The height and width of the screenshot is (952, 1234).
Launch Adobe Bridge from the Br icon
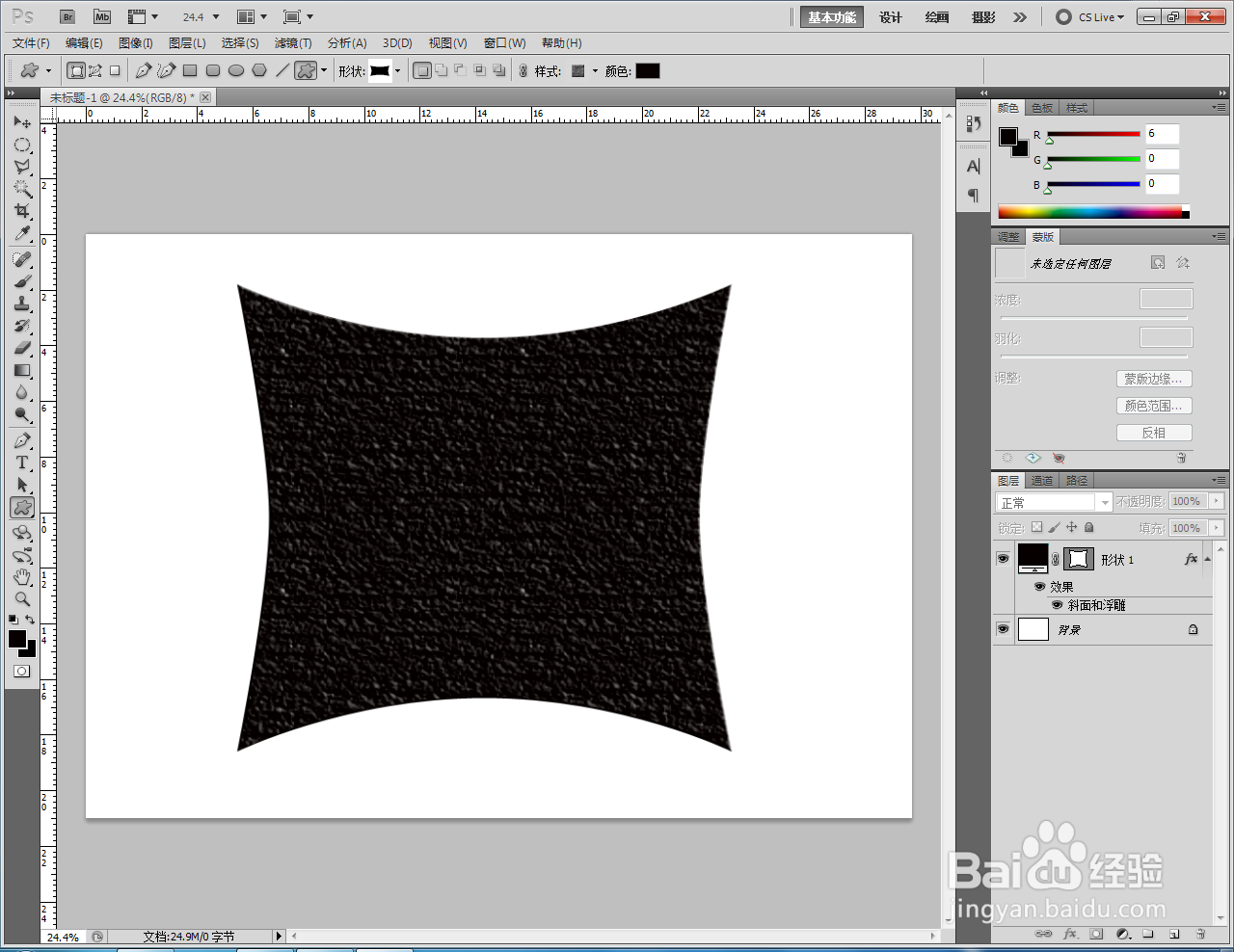tap(67, 17)
